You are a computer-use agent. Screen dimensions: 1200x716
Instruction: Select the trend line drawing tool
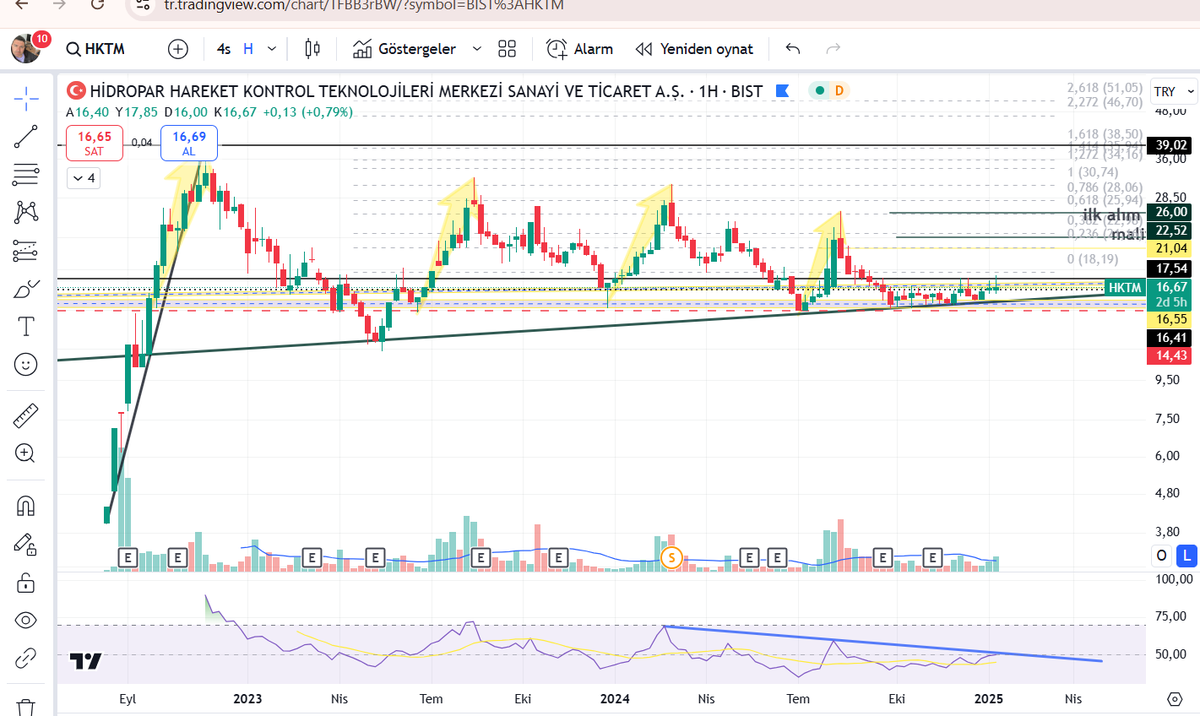(26, 137)
